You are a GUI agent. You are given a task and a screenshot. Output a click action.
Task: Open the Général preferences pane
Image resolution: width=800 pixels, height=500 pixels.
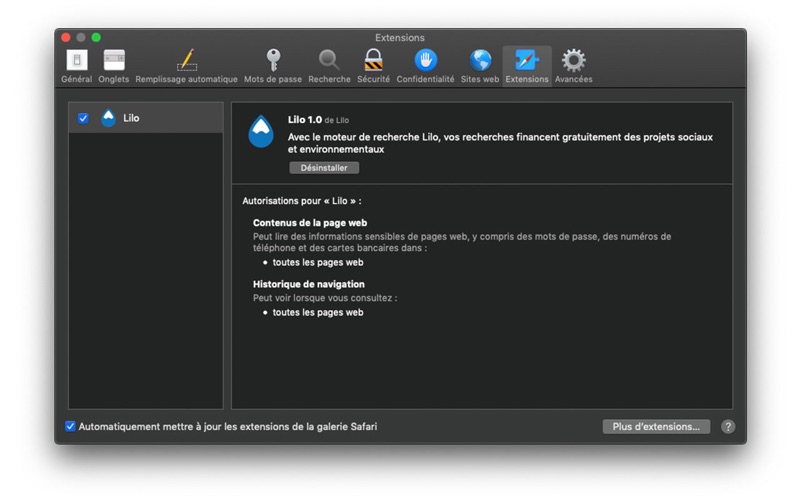tap(77, 66)
